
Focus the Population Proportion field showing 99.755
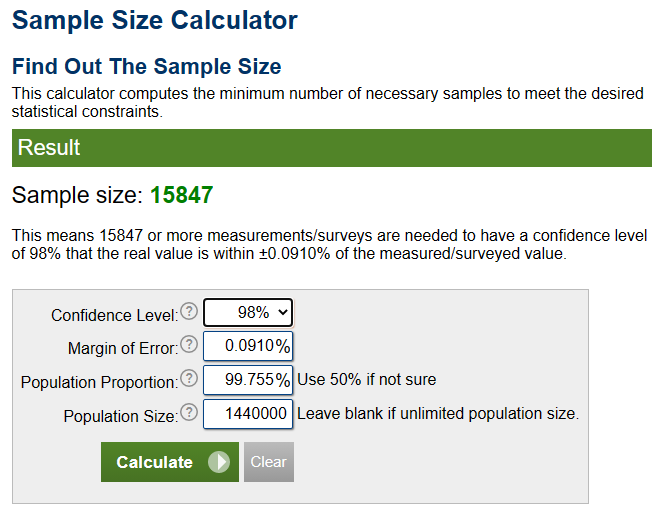247,380
